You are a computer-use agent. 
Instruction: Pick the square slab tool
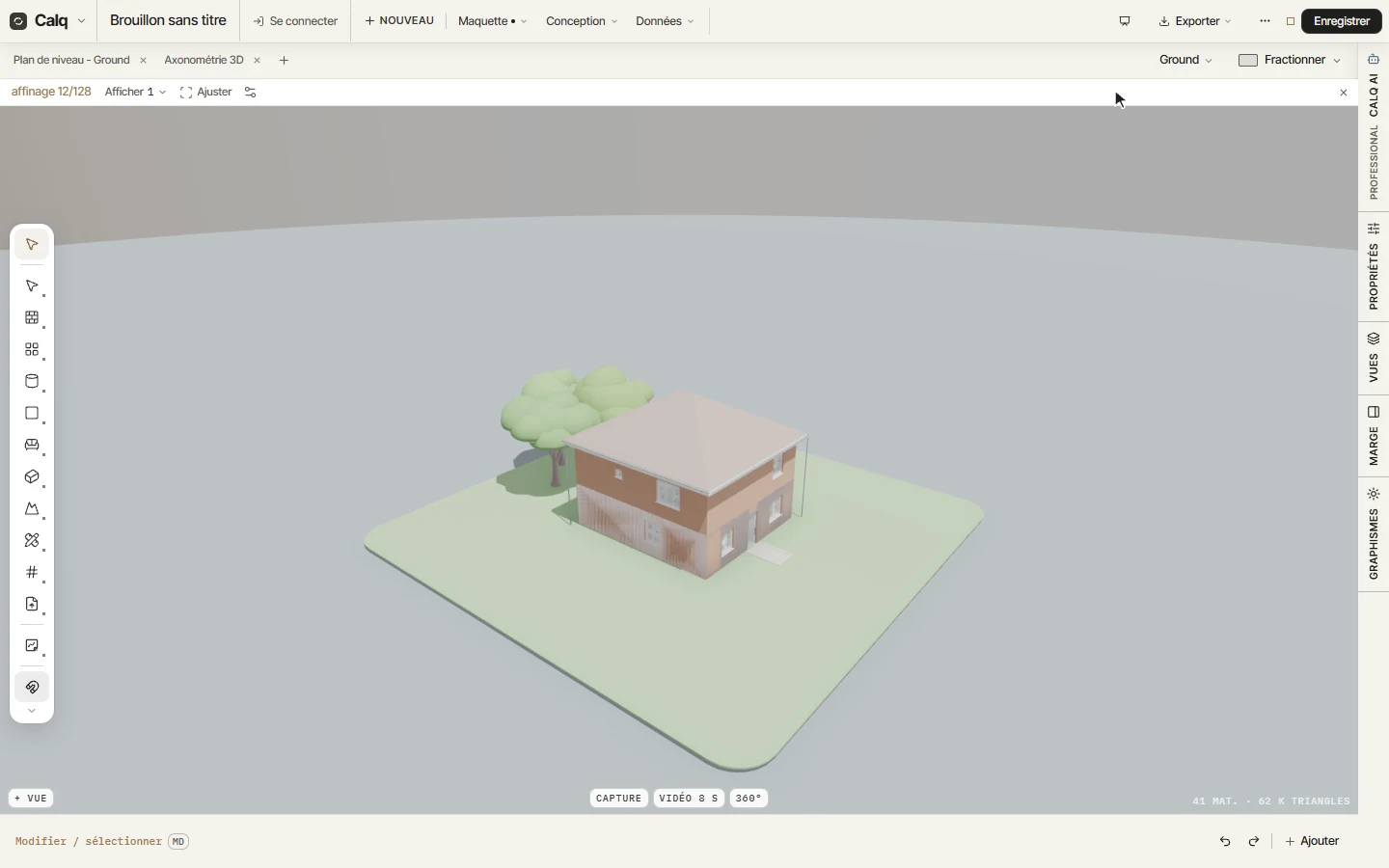[x=32, y=414]
